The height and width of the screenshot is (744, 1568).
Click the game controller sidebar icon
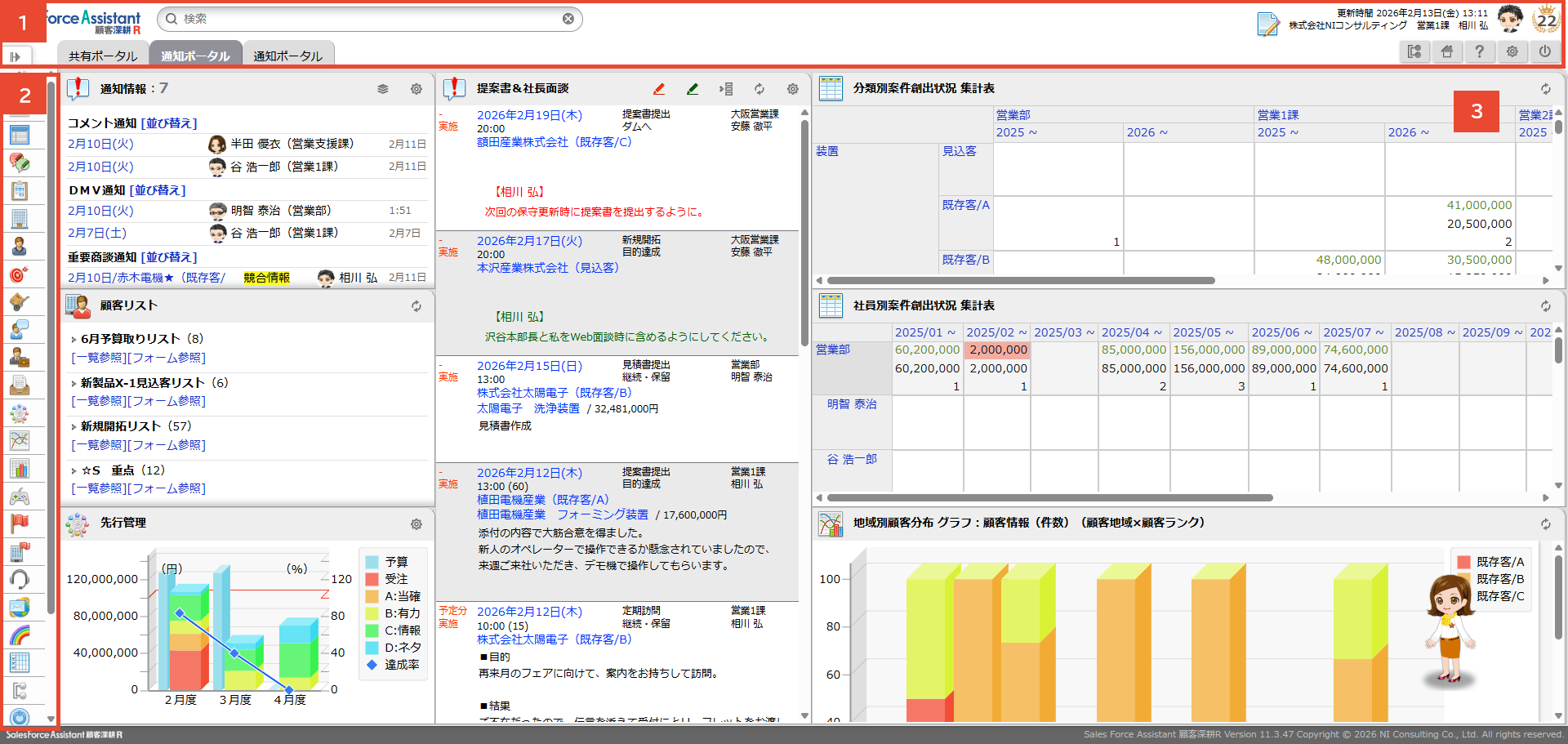click(20, 496)
